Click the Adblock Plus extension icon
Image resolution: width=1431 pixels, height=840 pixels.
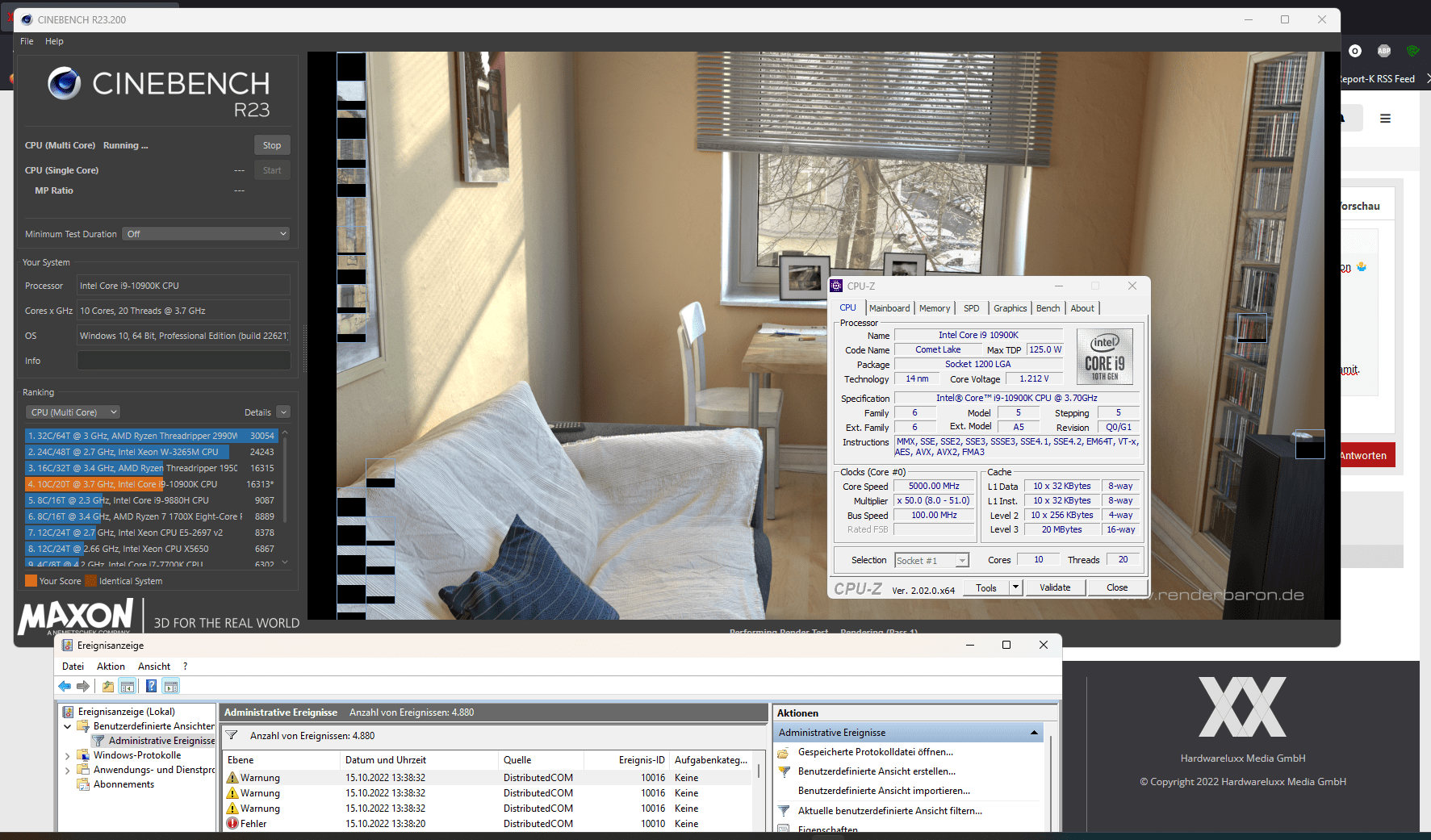(1384, 51)
